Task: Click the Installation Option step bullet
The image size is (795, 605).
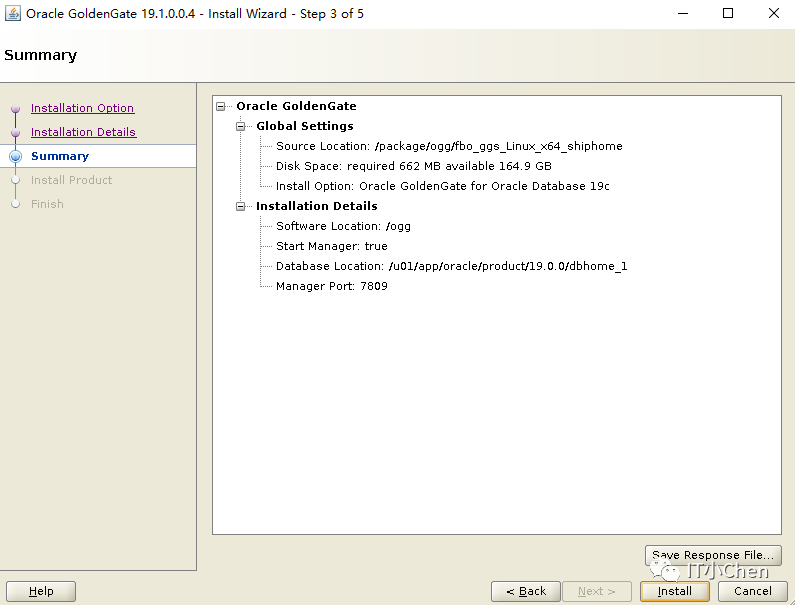Action: 16,109
